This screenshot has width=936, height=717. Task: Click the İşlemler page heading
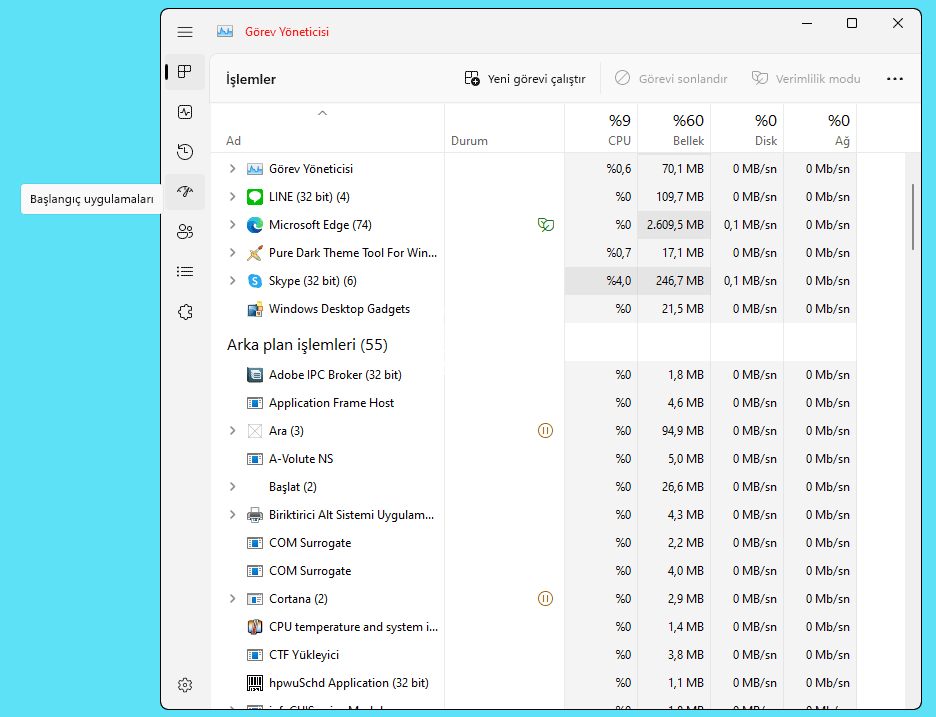[251, 79]
